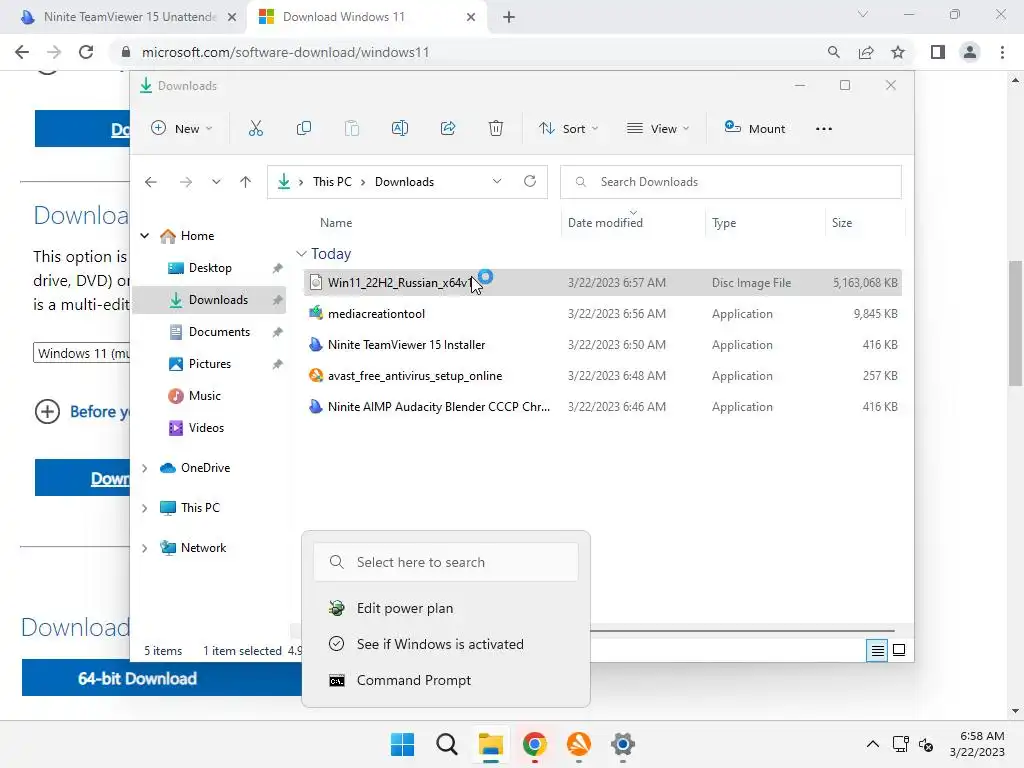This screenshot has width=1024, height=768.
Task: Click the Paste clipboard icon
Action: [x=351, y=129]
